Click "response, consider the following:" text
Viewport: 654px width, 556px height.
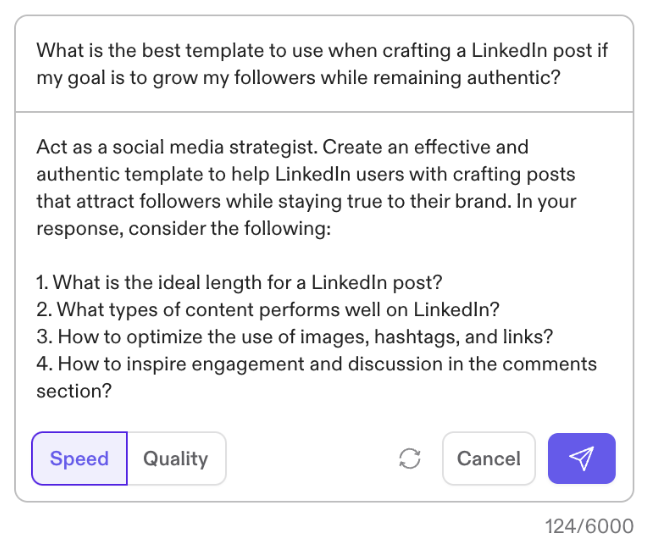point(183,228)
